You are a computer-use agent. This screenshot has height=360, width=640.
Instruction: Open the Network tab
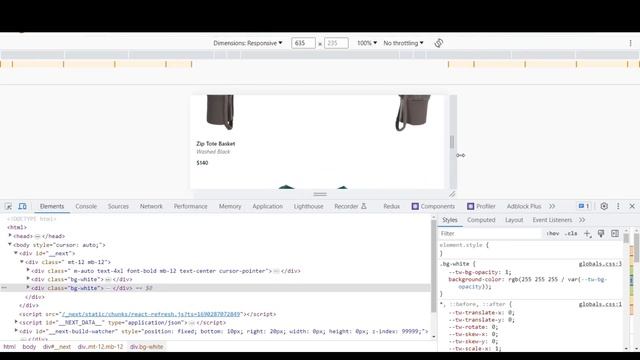coord(151,207)
